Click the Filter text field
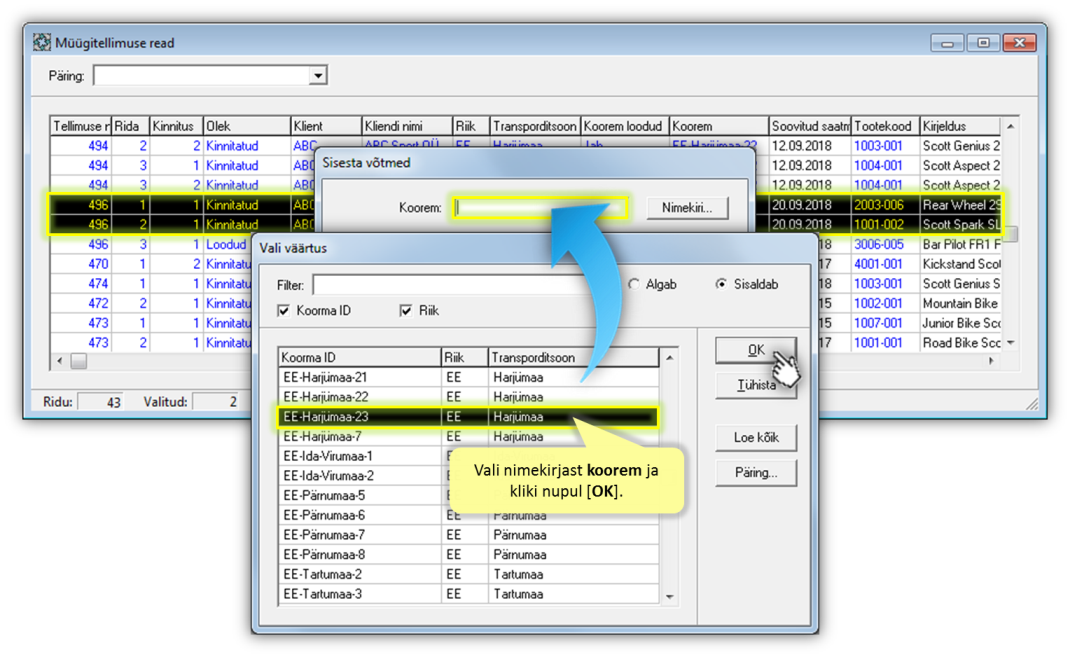The image size is (1070, 657). click(x=450, y=285)
